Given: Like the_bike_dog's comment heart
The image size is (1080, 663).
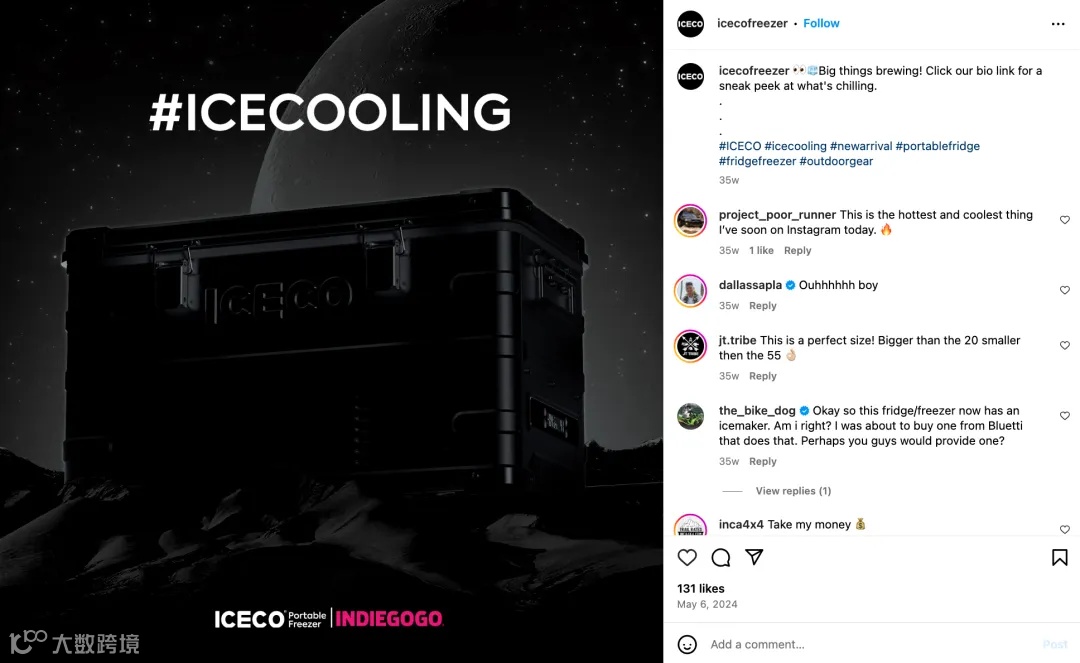Looking at the screenshot, I should coord(1064,416).
